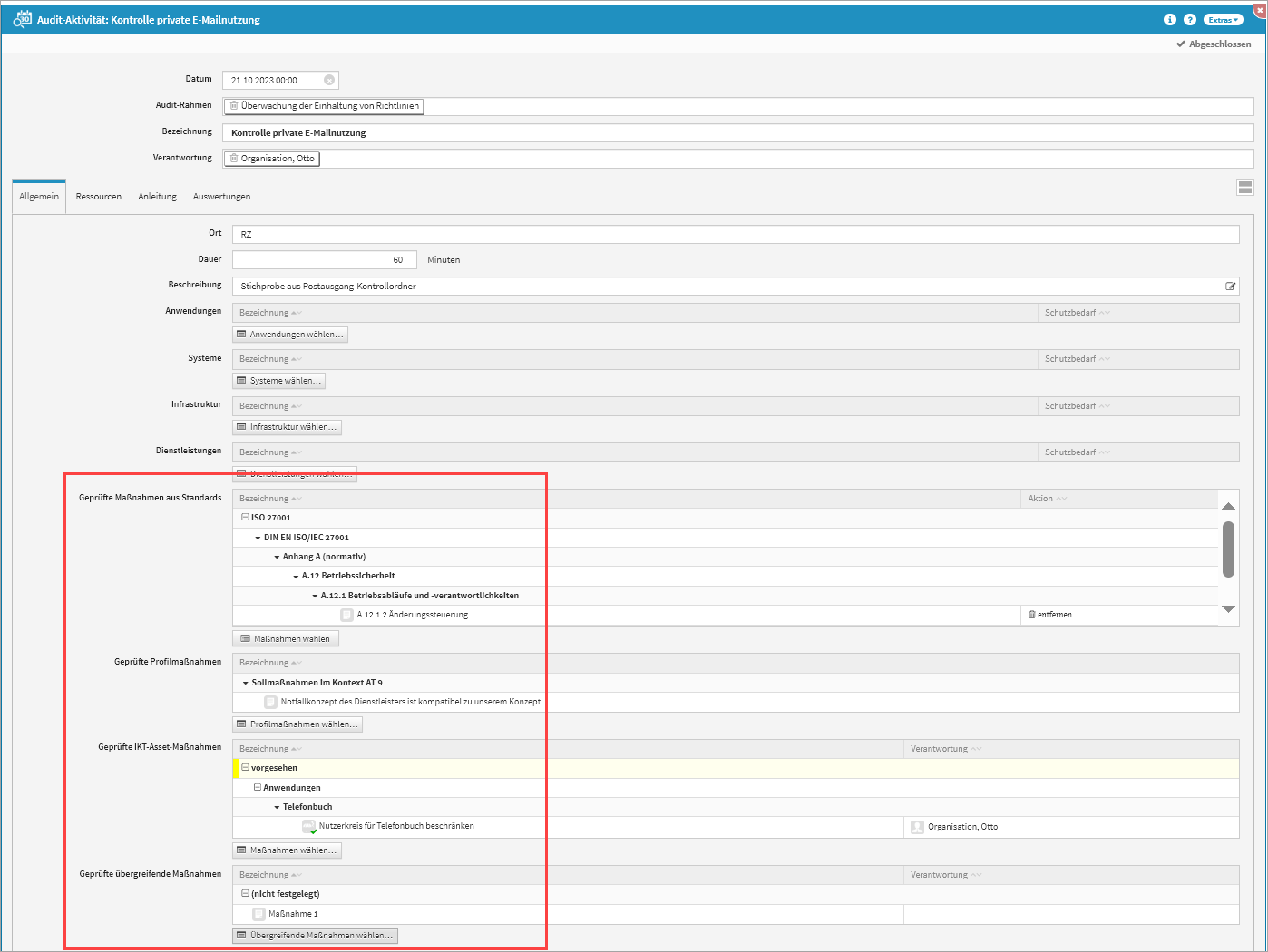Click the question mark help icon
This screenshot has width=1268, height=952.
1190,19
